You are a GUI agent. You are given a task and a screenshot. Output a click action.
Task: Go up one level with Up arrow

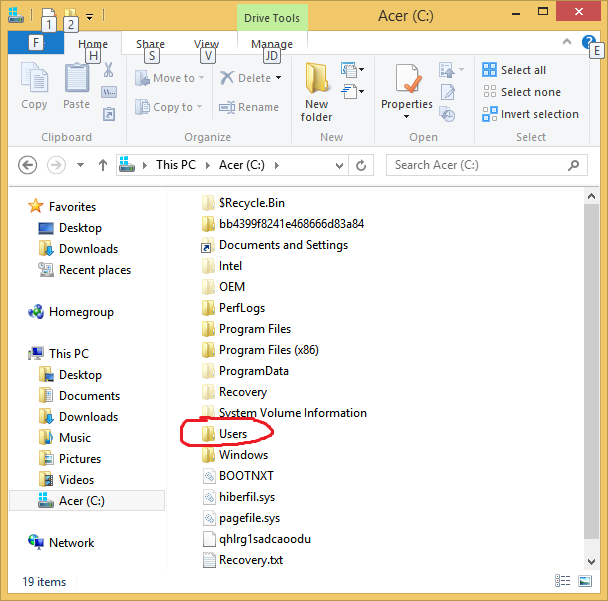click(103, 165)
